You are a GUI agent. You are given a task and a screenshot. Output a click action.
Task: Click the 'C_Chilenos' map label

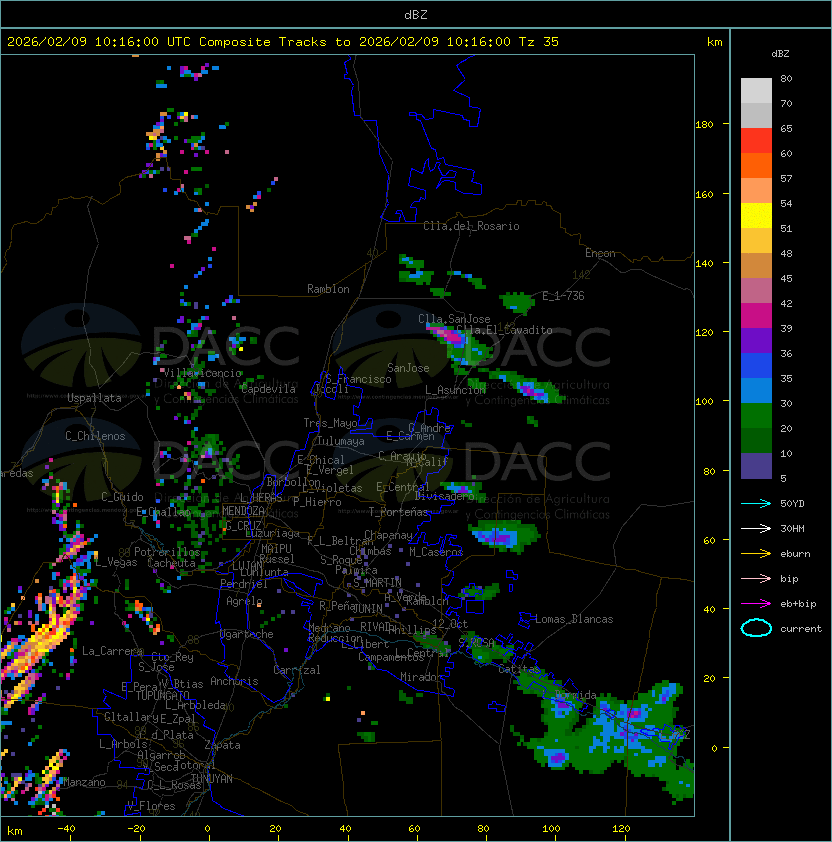[x=95, y=435]
